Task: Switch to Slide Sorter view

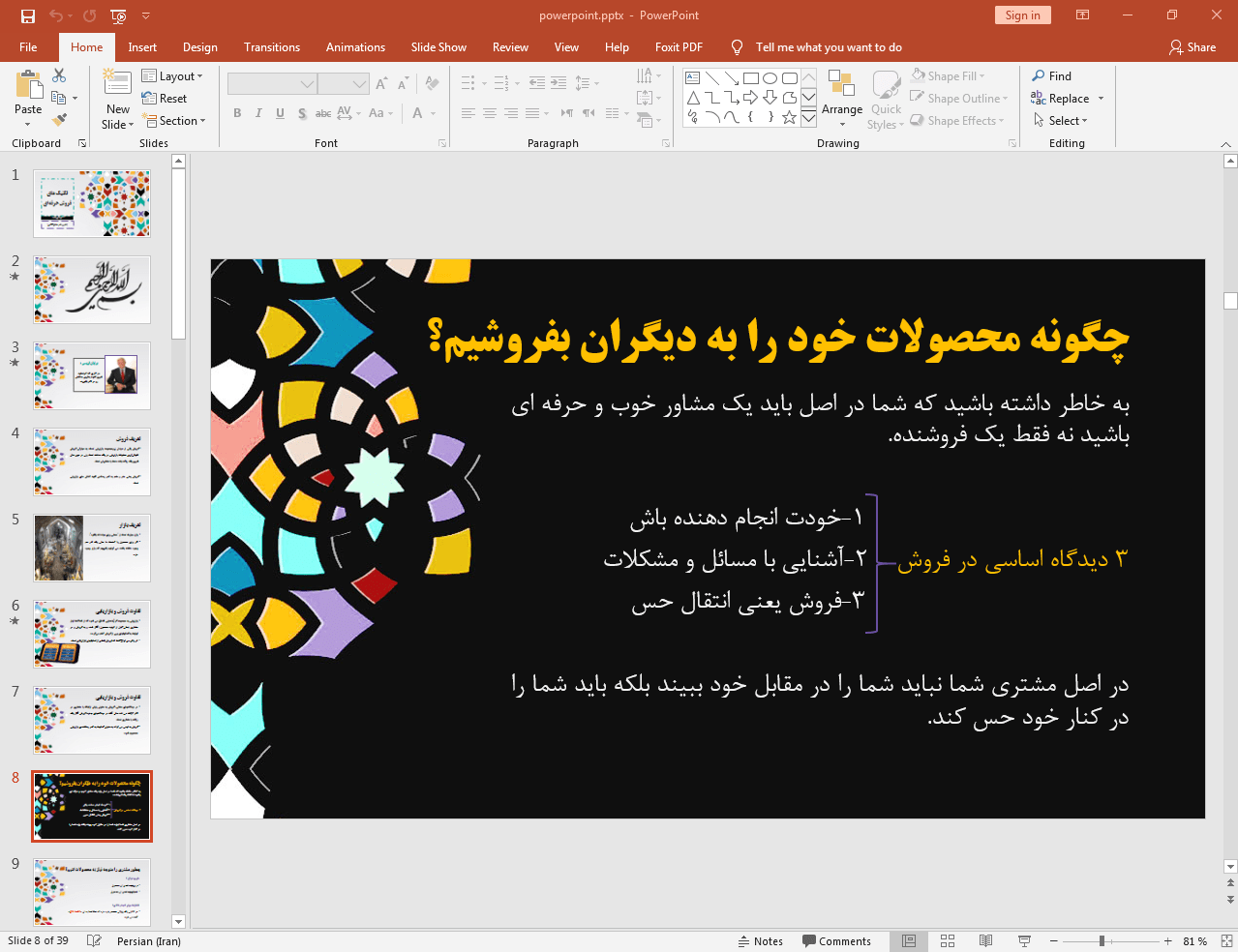Action: coord(948,941)
